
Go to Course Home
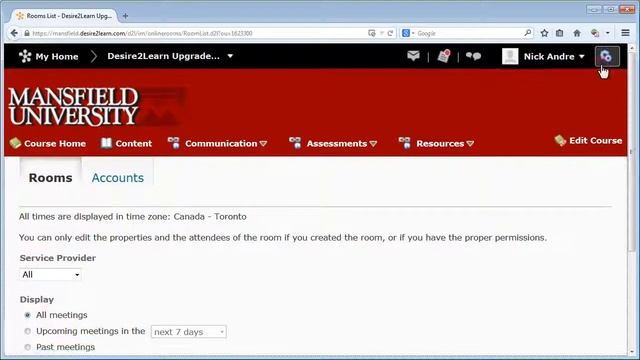(55, 143)
